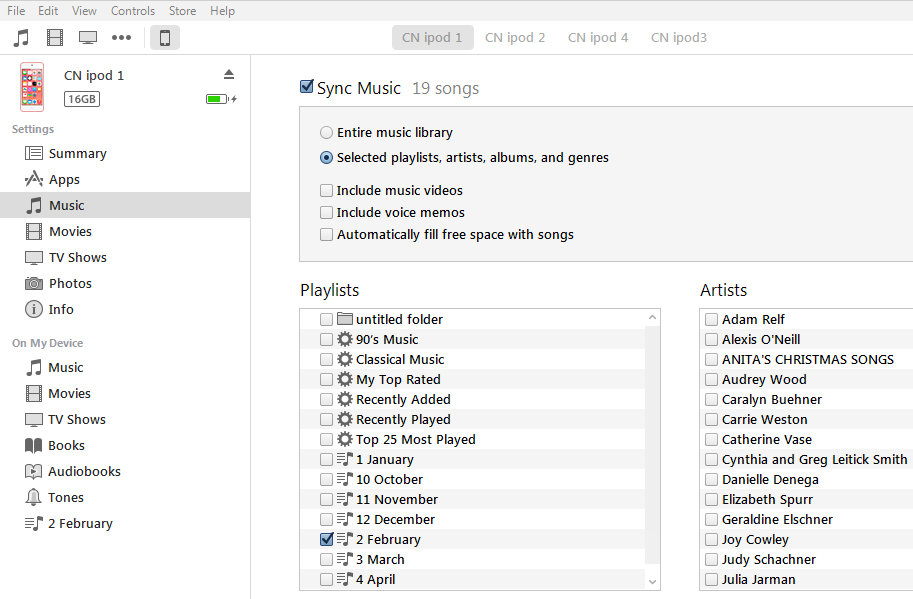The width and height of the screenshot is (913, 599).
Task: Open Audiobooks on device
Action: (x=125, y=472)
